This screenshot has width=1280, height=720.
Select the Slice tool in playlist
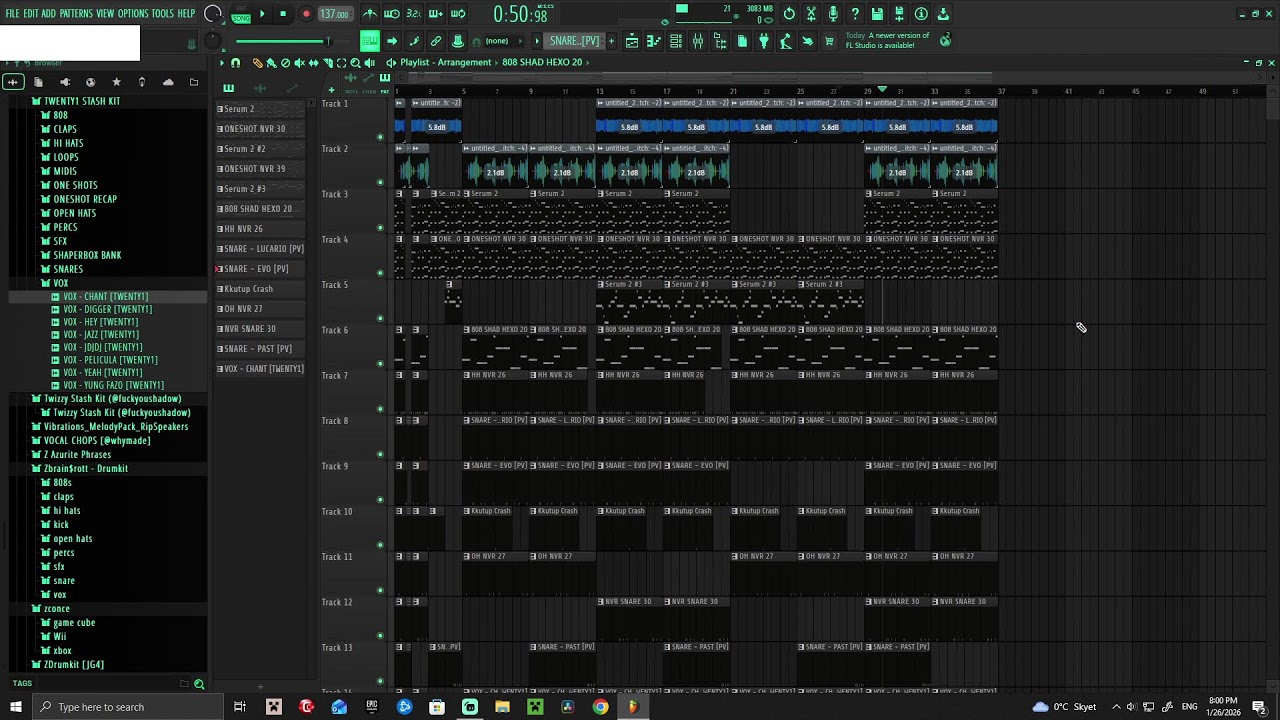[x=327, y=62]
